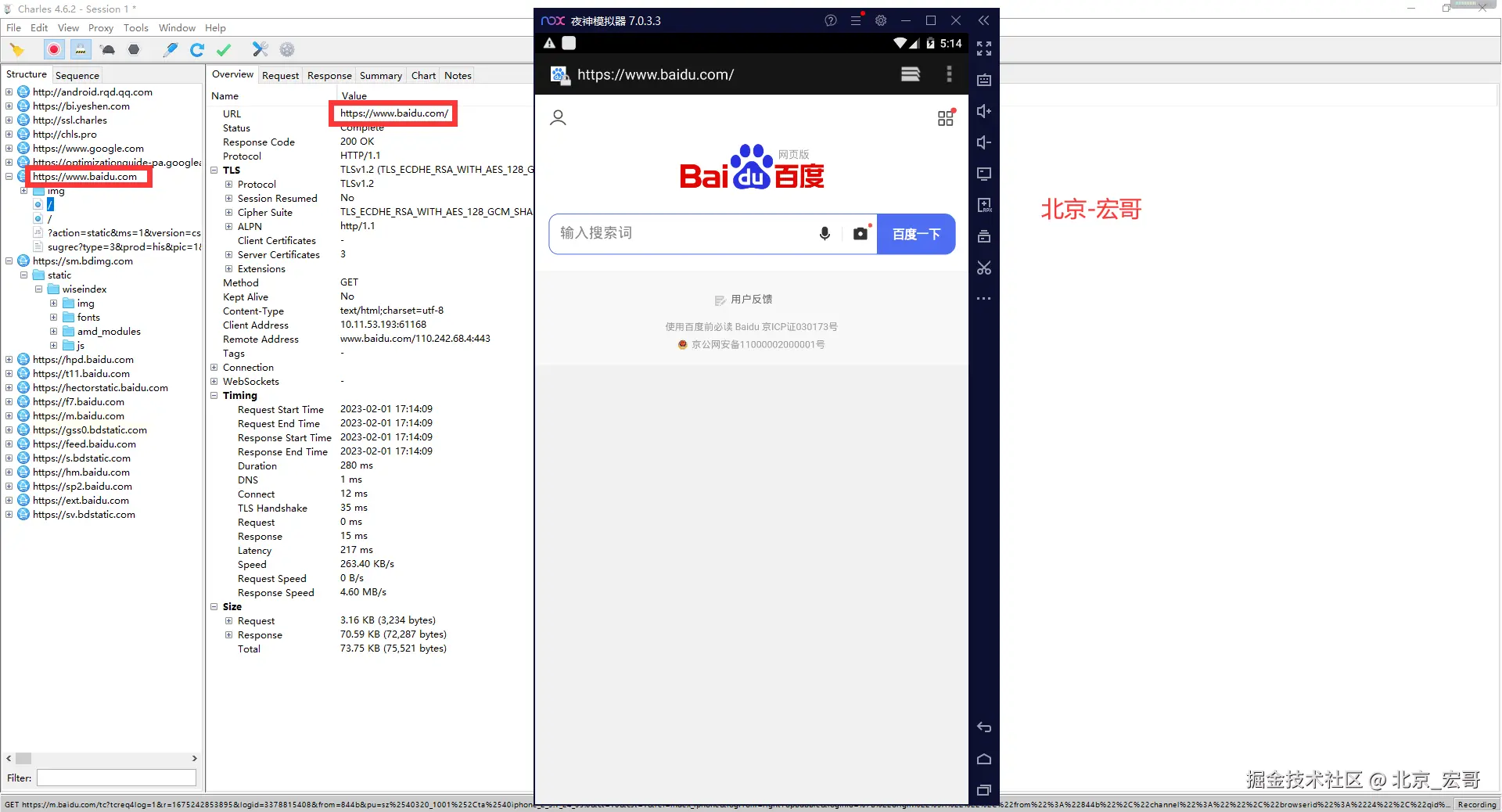Open browser tabs stack icon
The image size is (1502, 812).
click(x=911, y=74)
